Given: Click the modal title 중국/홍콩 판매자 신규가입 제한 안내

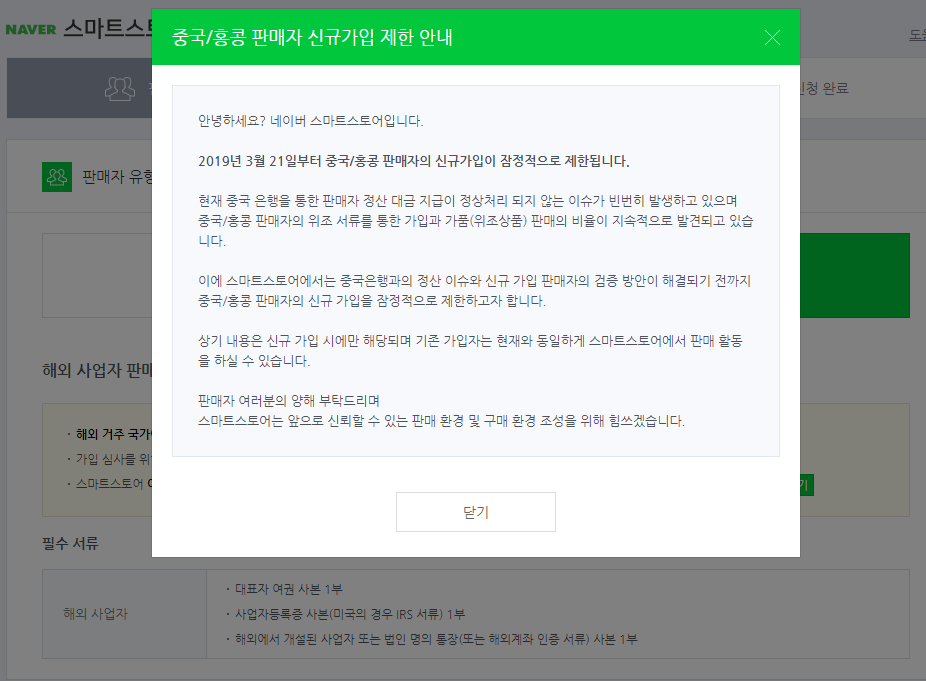Looking at the screenshot, I should click(312, 37).
